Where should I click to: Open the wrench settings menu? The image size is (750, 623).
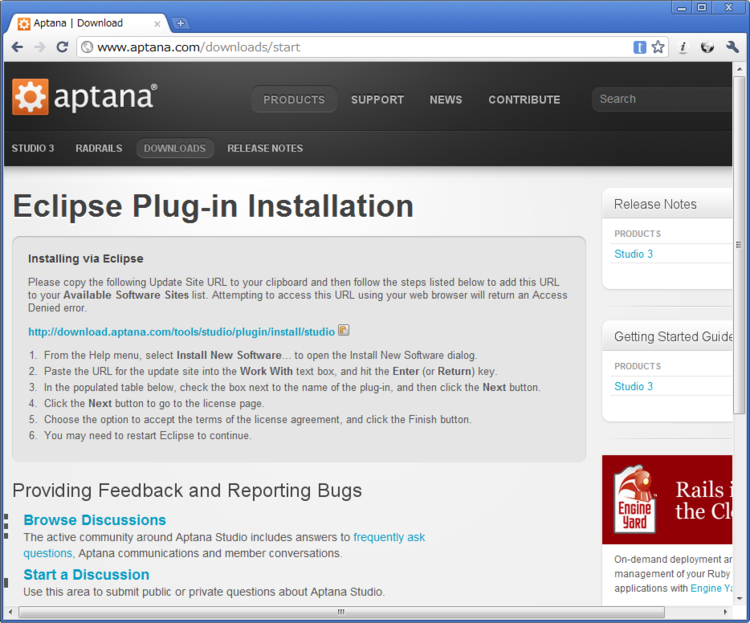coord(732,47)
